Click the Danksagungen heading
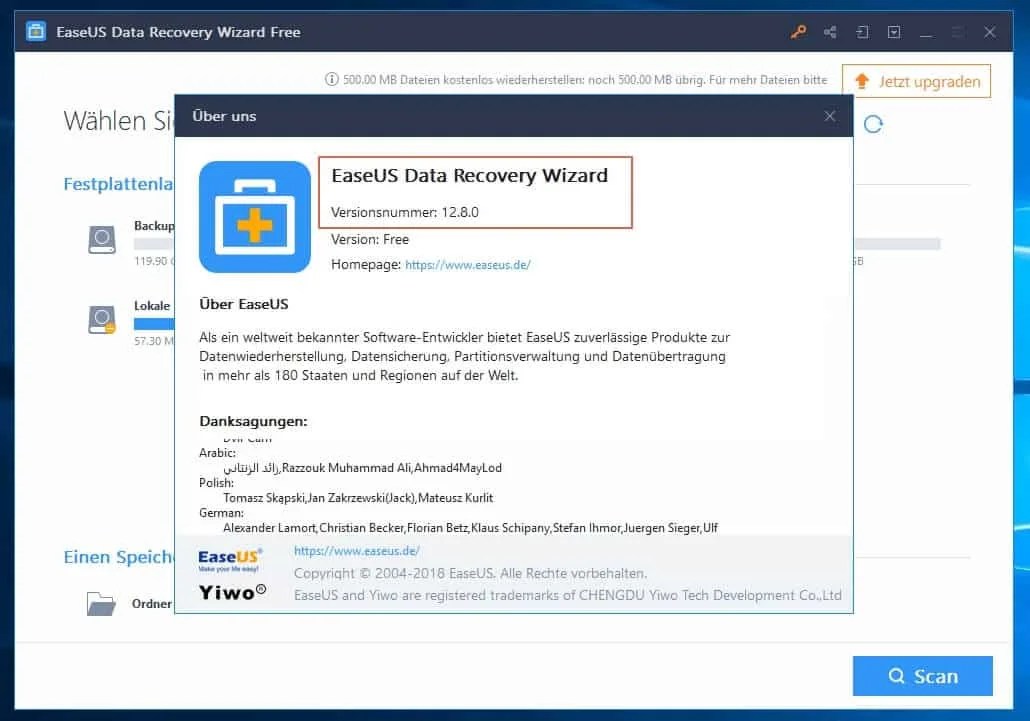This screenshot has height=721, width=1030. coord(254,421)
